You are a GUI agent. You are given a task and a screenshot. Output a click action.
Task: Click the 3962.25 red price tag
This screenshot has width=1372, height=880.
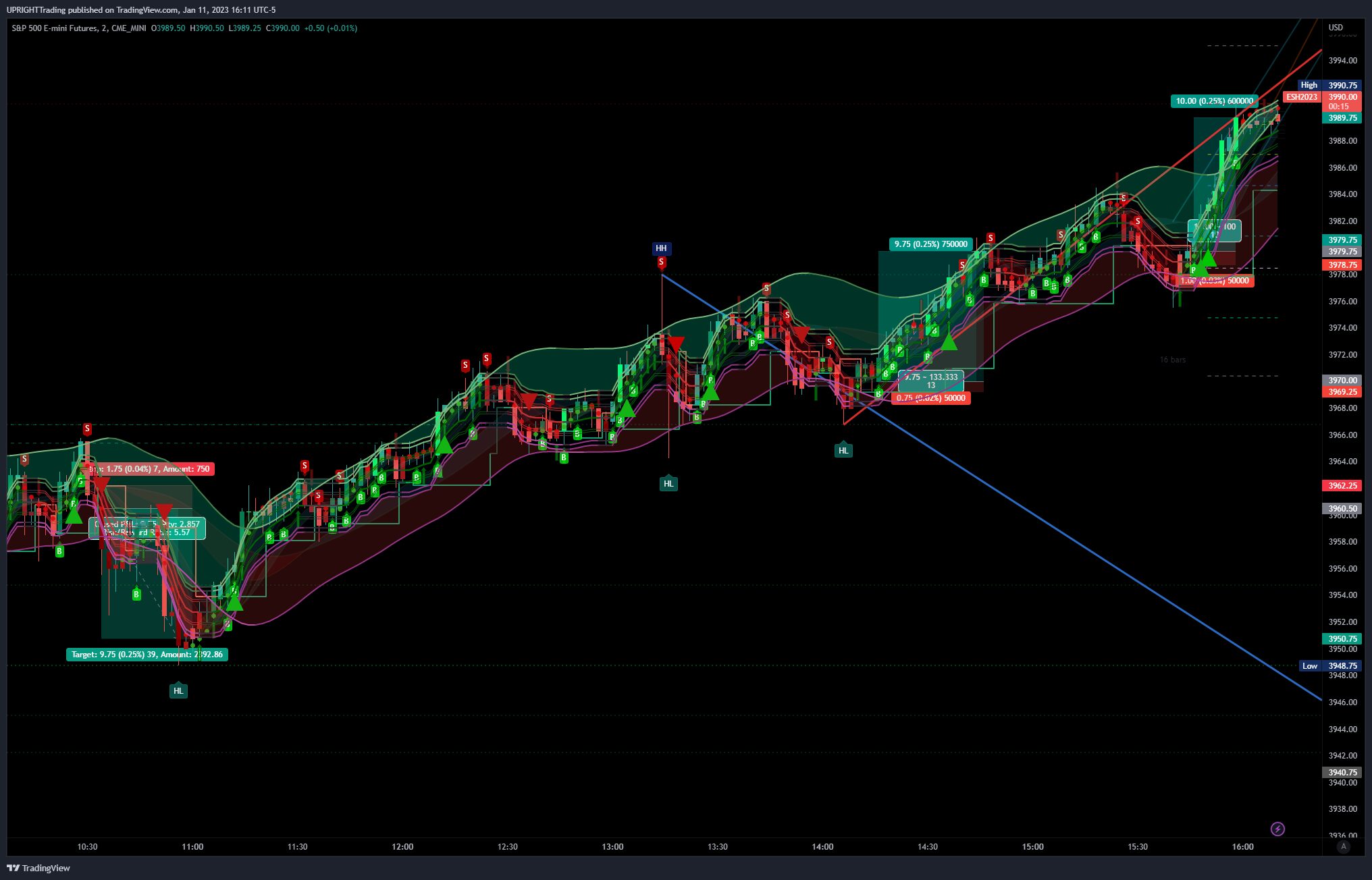pyautogui.click(x=1342, y=486)
